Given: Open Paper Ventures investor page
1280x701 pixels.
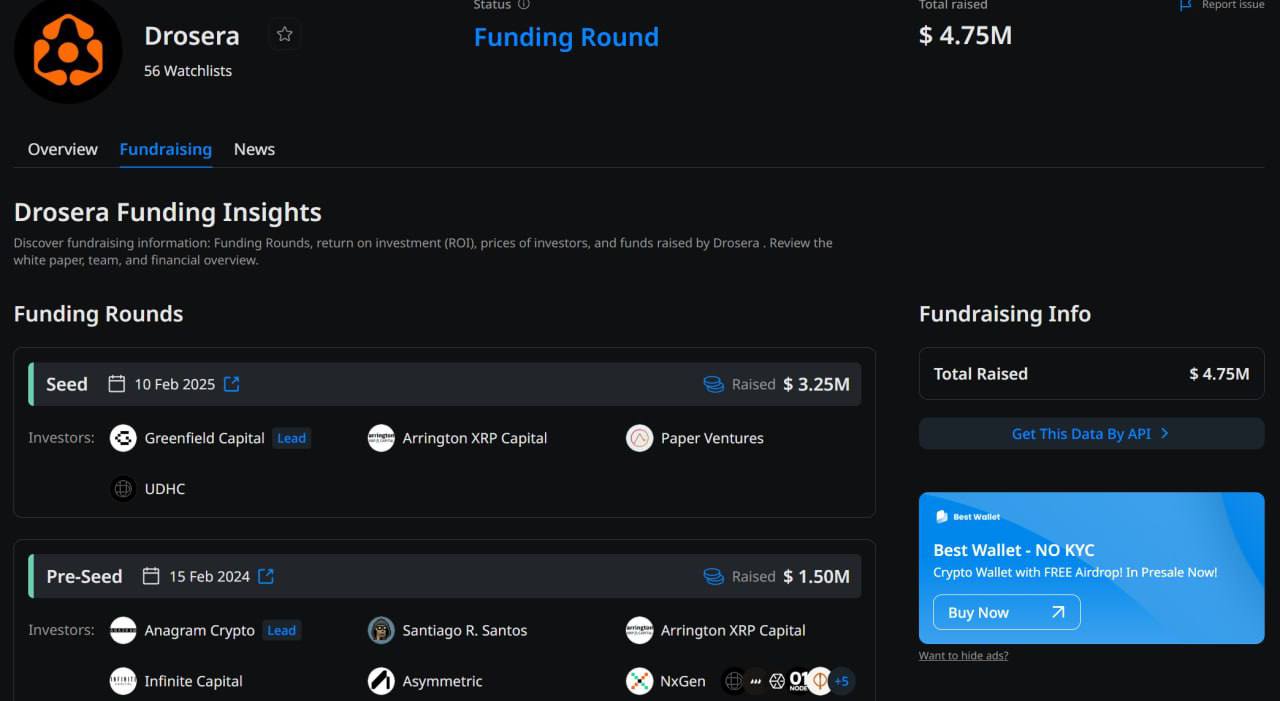Looking at the screenshot, I should coord(712,438).
